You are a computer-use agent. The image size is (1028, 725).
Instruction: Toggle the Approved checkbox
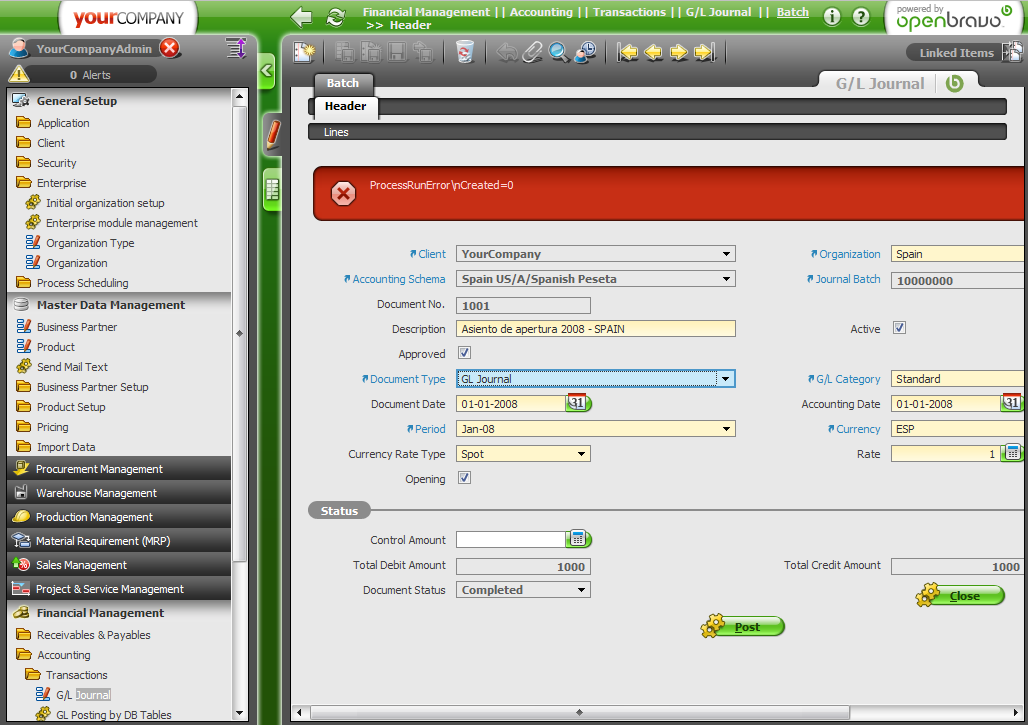click(464, 353)
